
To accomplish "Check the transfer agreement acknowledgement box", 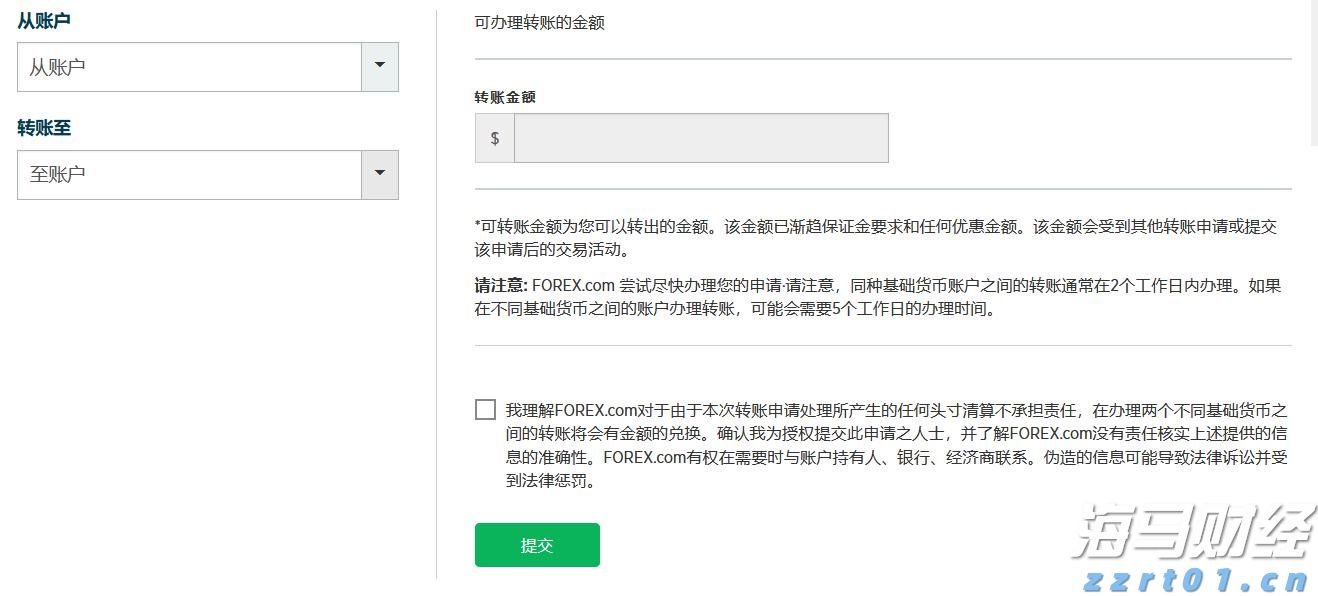I will point(485,409).
